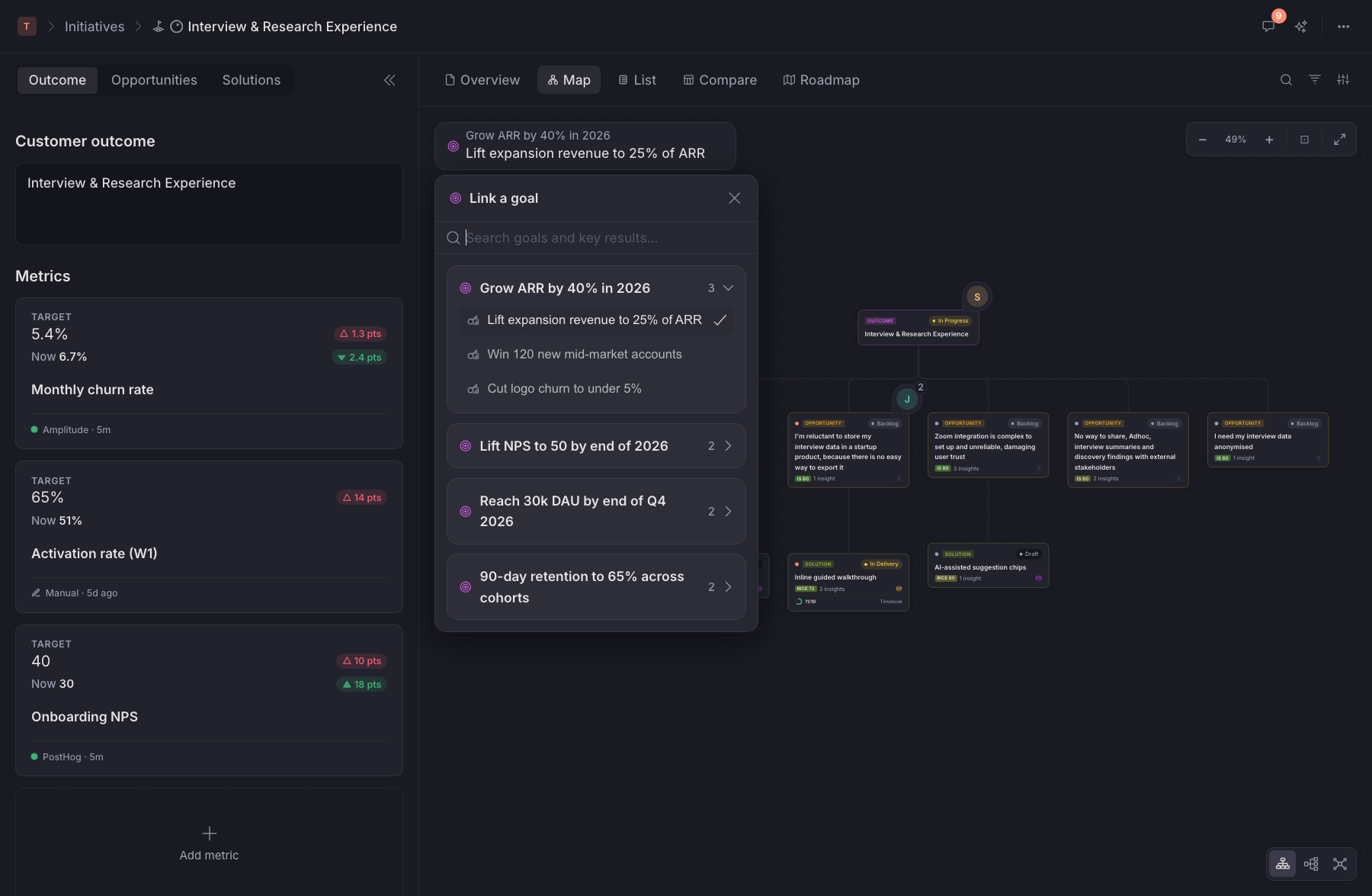Open the Compare view

[x=720, y=80]
